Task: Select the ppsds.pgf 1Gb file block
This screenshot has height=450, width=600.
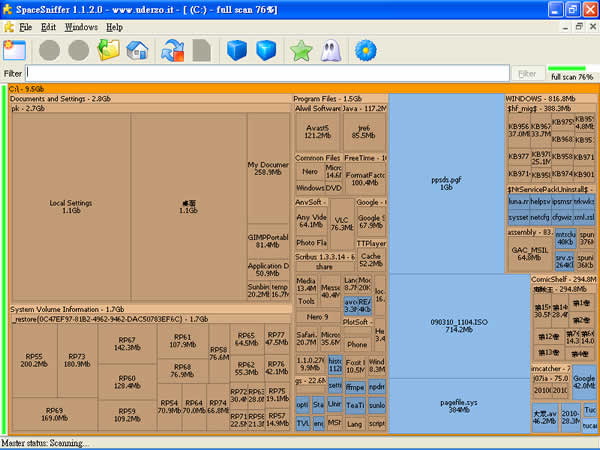Action: pyautogui.click(x=447, y=185)
